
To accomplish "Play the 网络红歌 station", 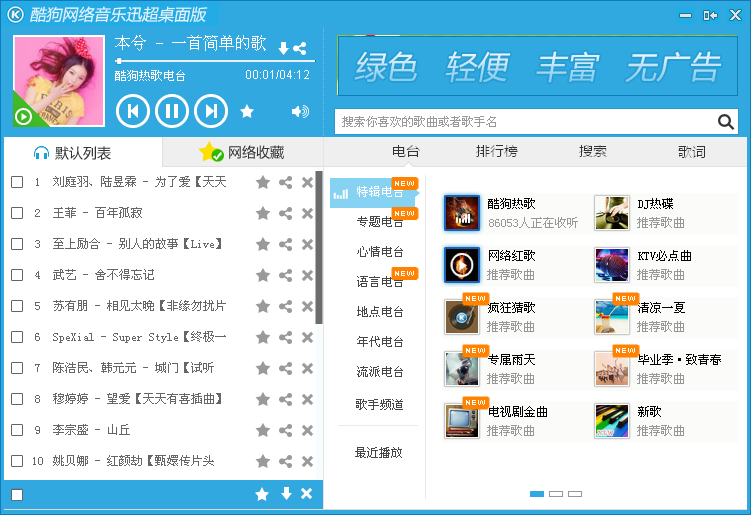I will click(462, 265).
